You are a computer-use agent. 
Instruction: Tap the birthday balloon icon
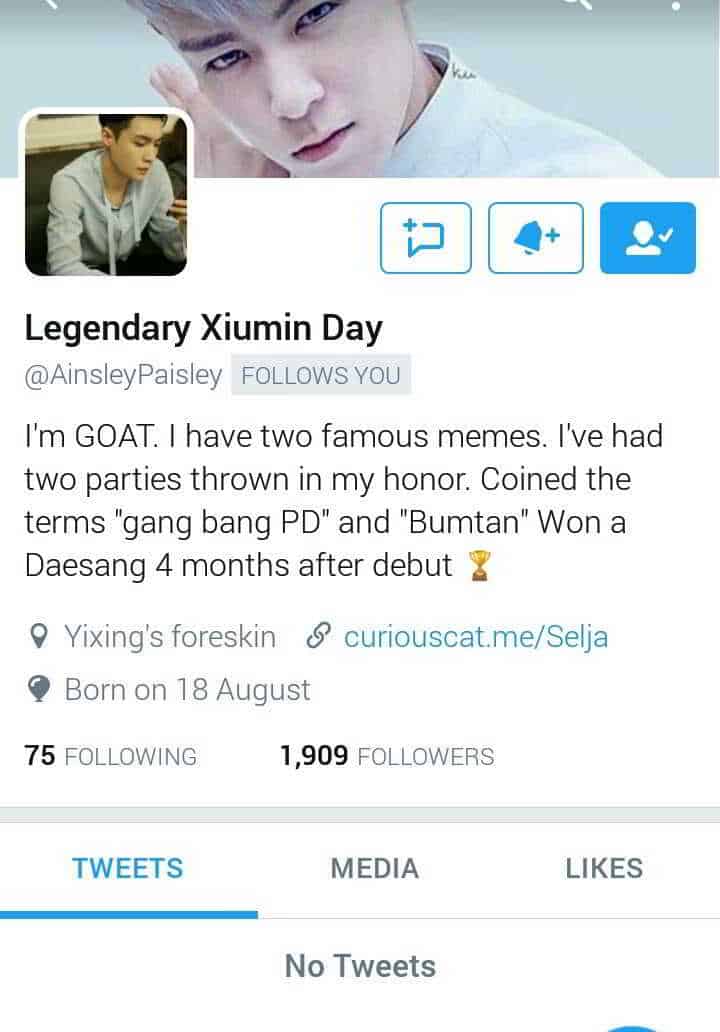coord(39,690)
